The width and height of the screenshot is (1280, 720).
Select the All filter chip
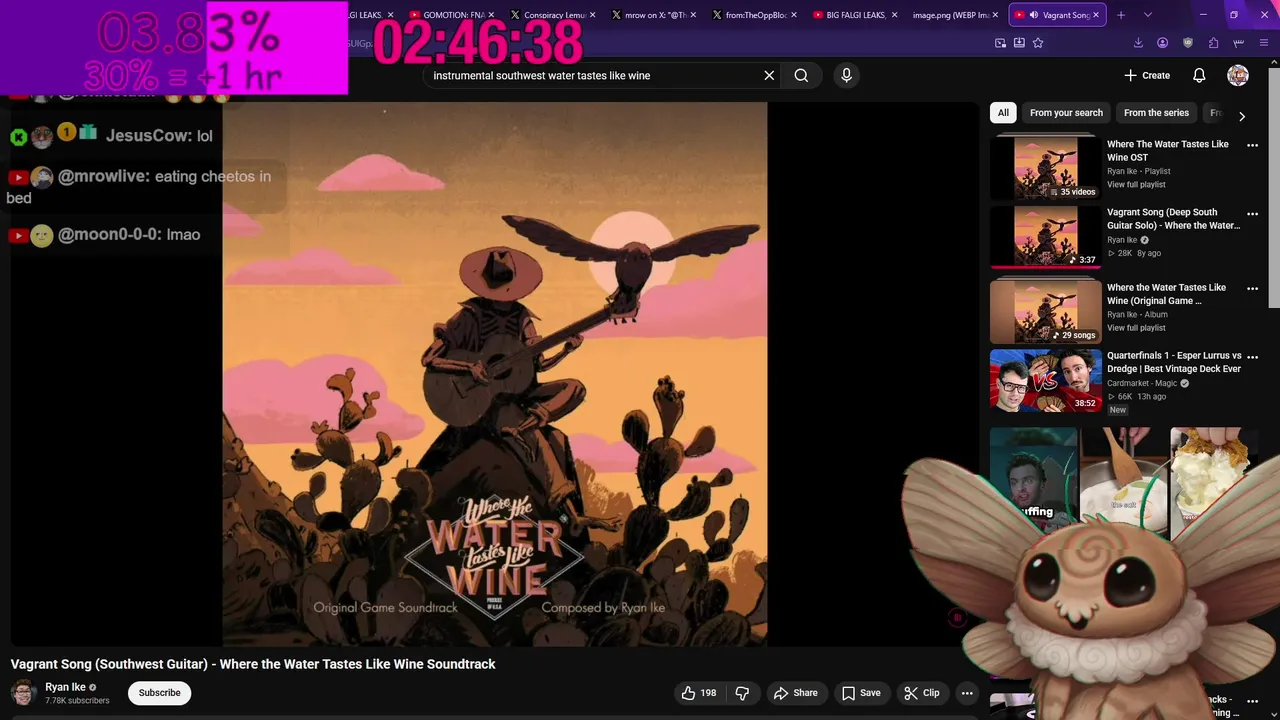coord(1003,113)
